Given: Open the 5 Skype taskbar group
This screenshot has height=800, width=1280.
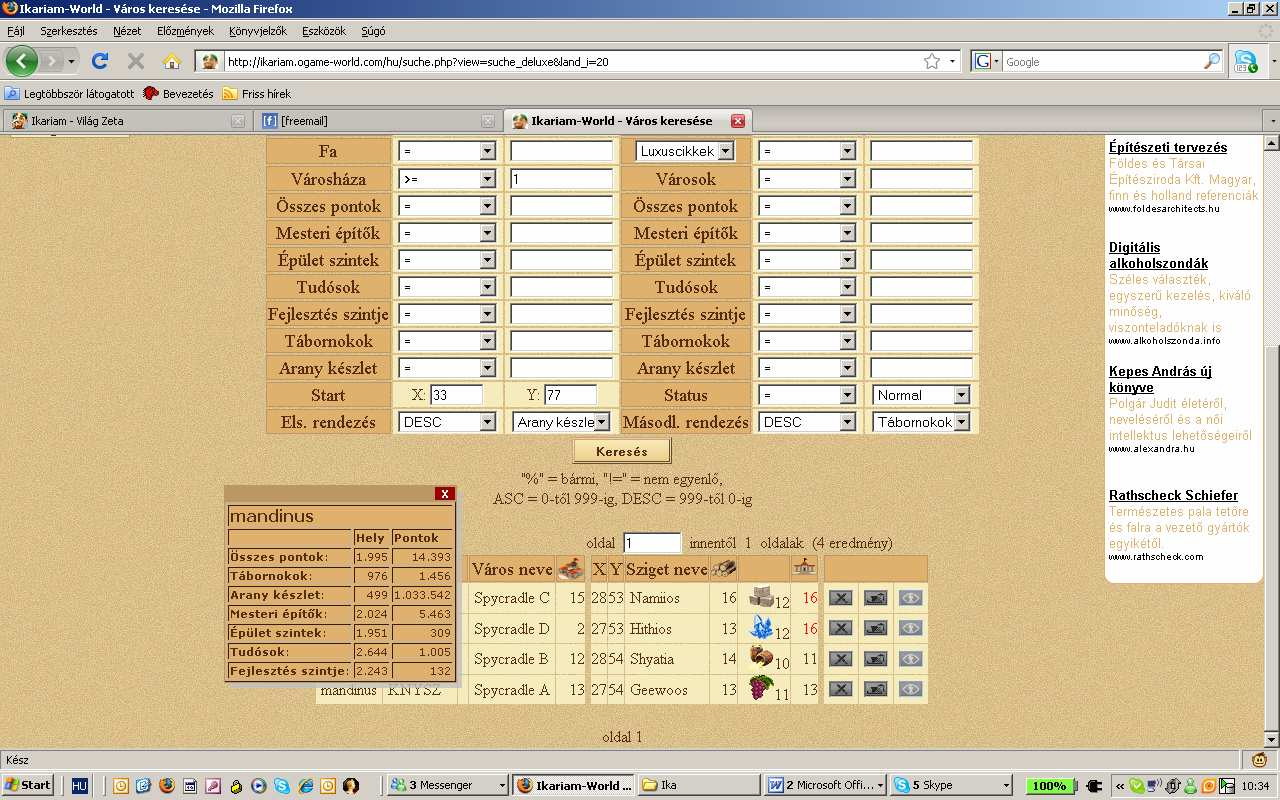Looking at the screenshot, I should 951,786.
